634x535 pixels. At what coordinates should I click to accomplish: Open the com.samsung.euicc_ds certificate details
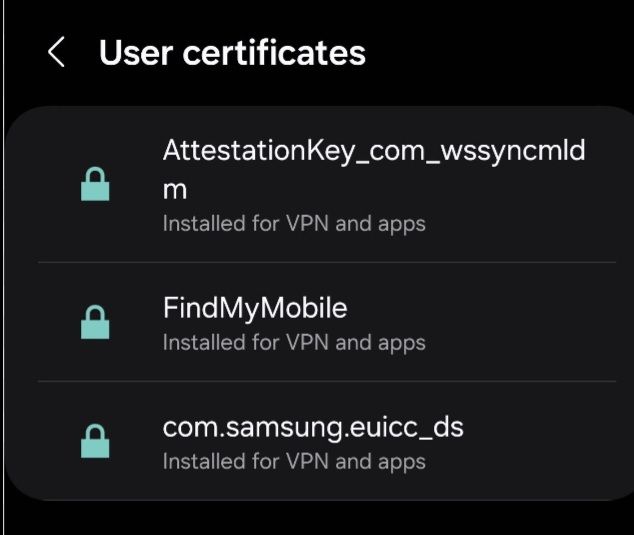(327, 441)
